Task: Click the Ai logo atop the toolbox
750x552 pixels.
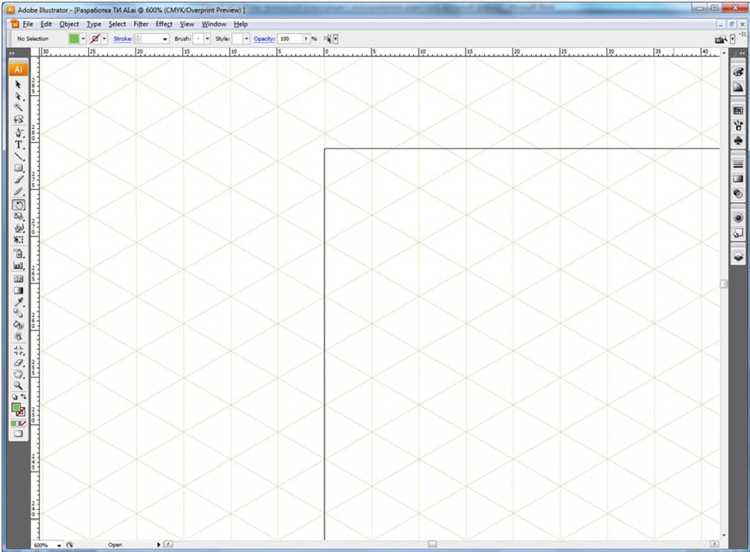Action: (18, 69)
